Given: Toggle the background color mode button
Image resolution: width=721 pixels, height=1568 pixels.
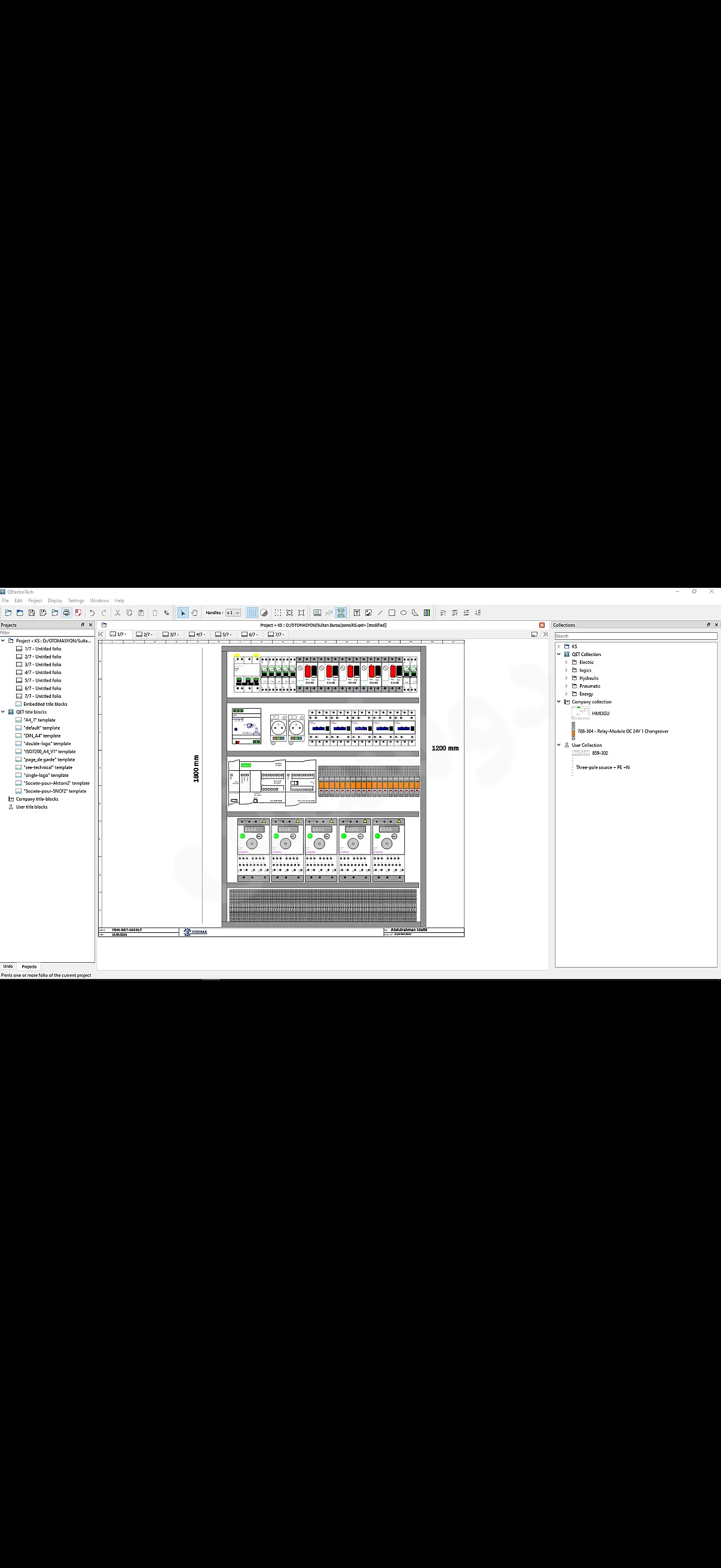Looking at the screenshot, I should 264,613.
